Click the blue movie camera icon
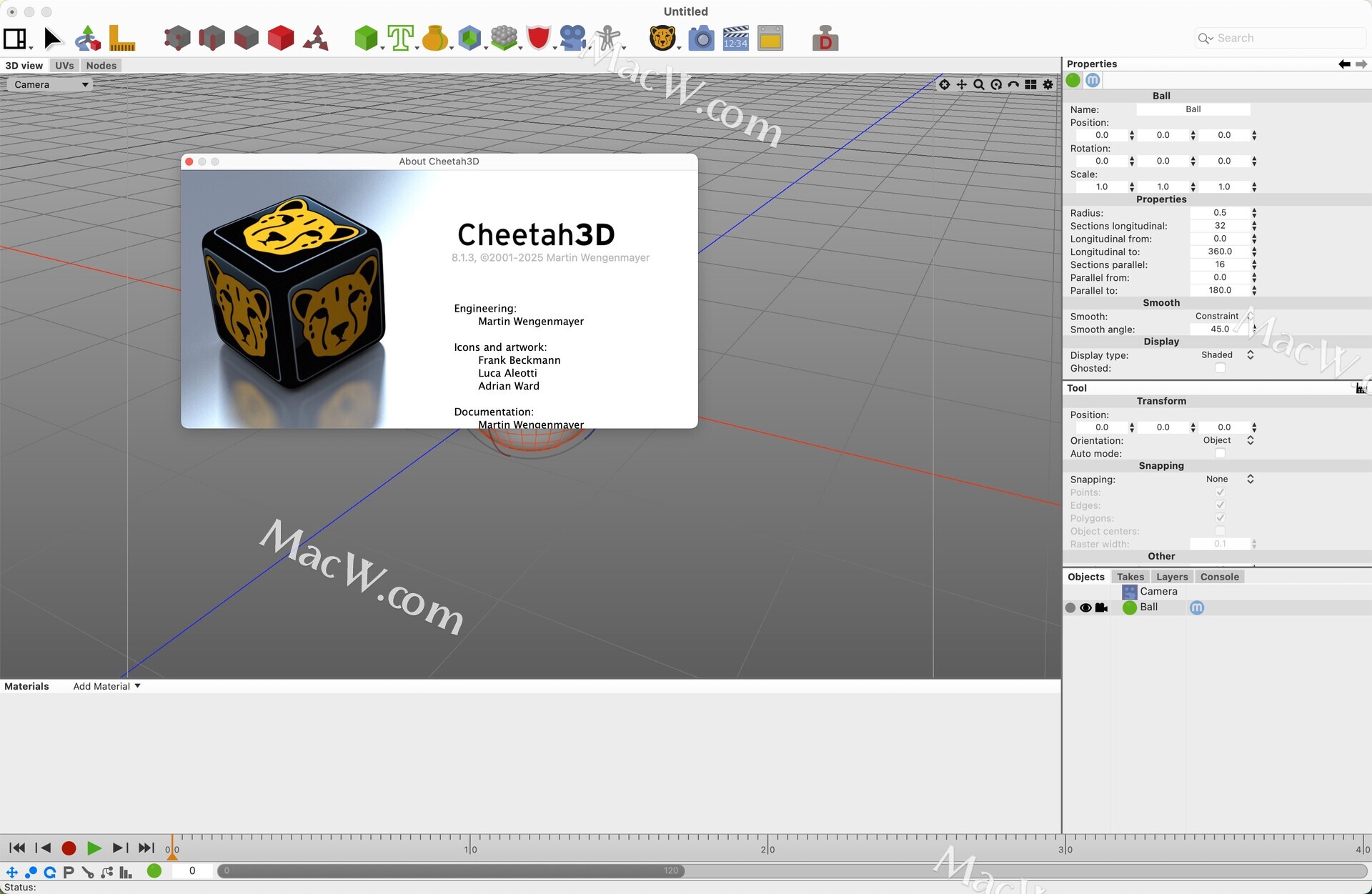The image size is (1372, 894). 572,38
